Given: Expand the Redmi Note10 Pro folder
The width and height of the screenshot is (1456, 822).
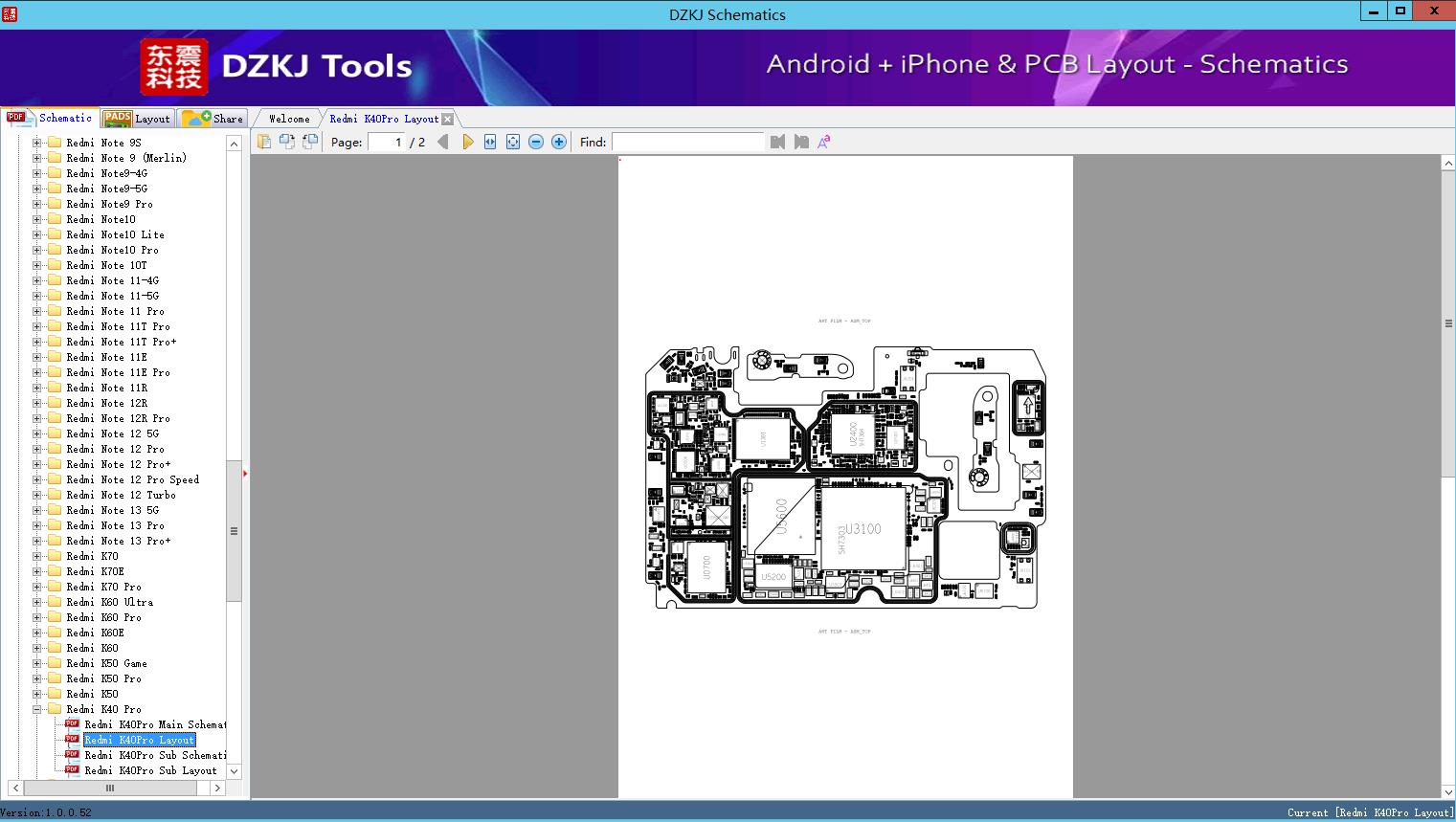Looking at the screenshot, I should [36, 250].
